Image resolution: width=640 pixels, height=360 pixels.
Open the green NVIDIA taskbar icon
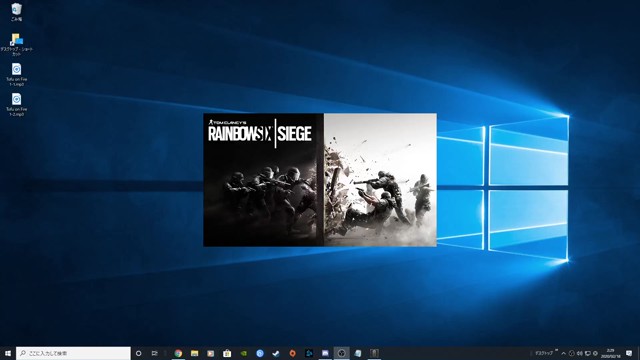244,353
